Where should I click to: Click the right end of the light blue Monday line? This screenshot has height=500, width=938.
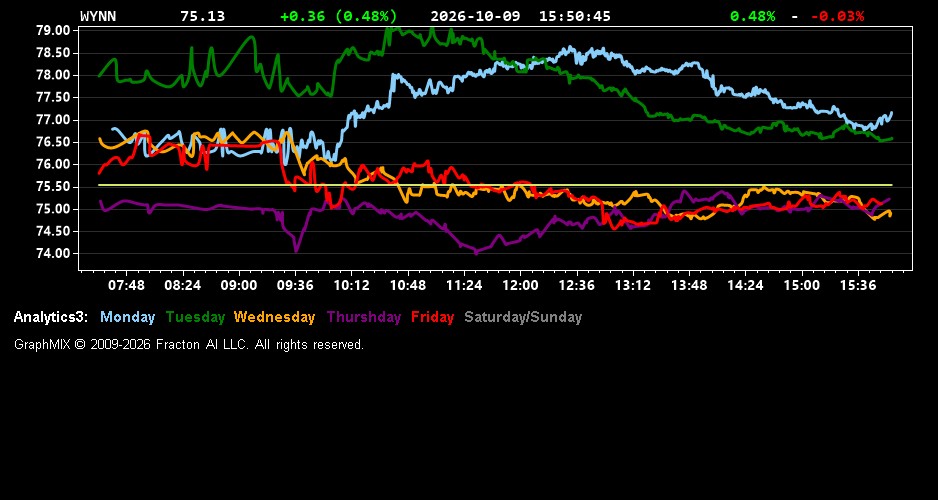[891, 112]
